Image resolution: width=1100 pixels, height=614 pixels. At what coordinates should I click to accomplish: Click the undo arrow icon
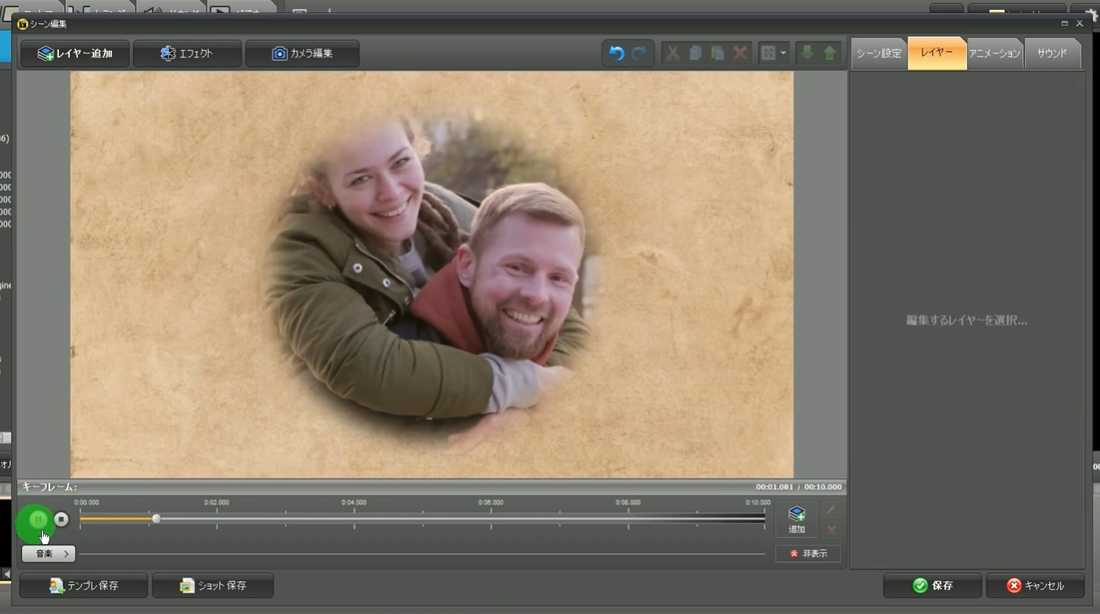pyautogui.click(x=616, y=54)
